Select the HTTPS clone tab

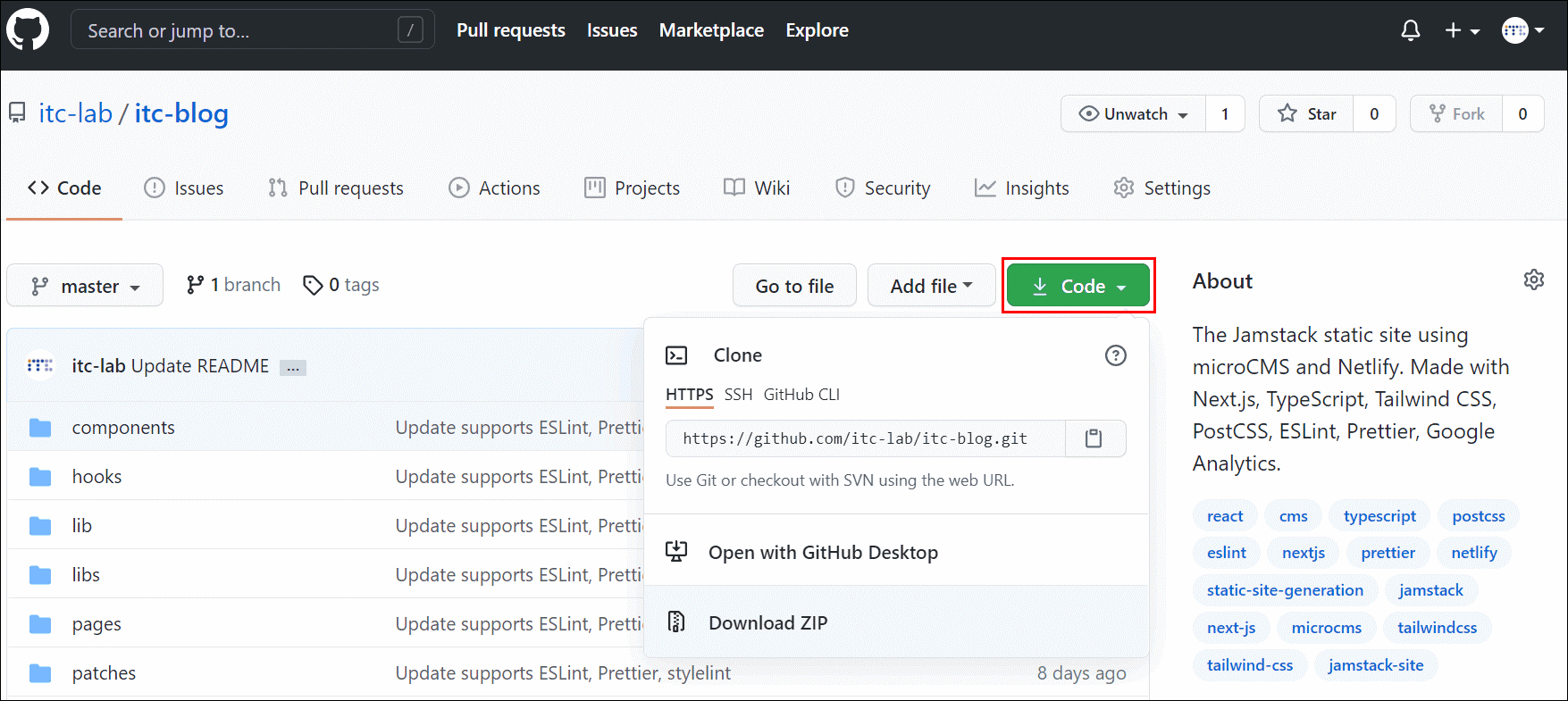coord(690,395)
